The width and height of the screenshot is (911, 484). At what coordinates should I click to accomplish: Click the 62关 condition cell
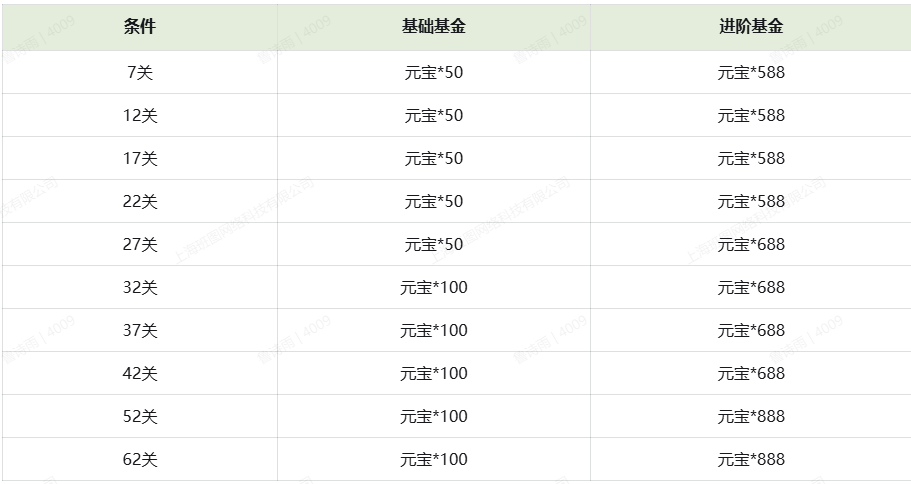140,460
